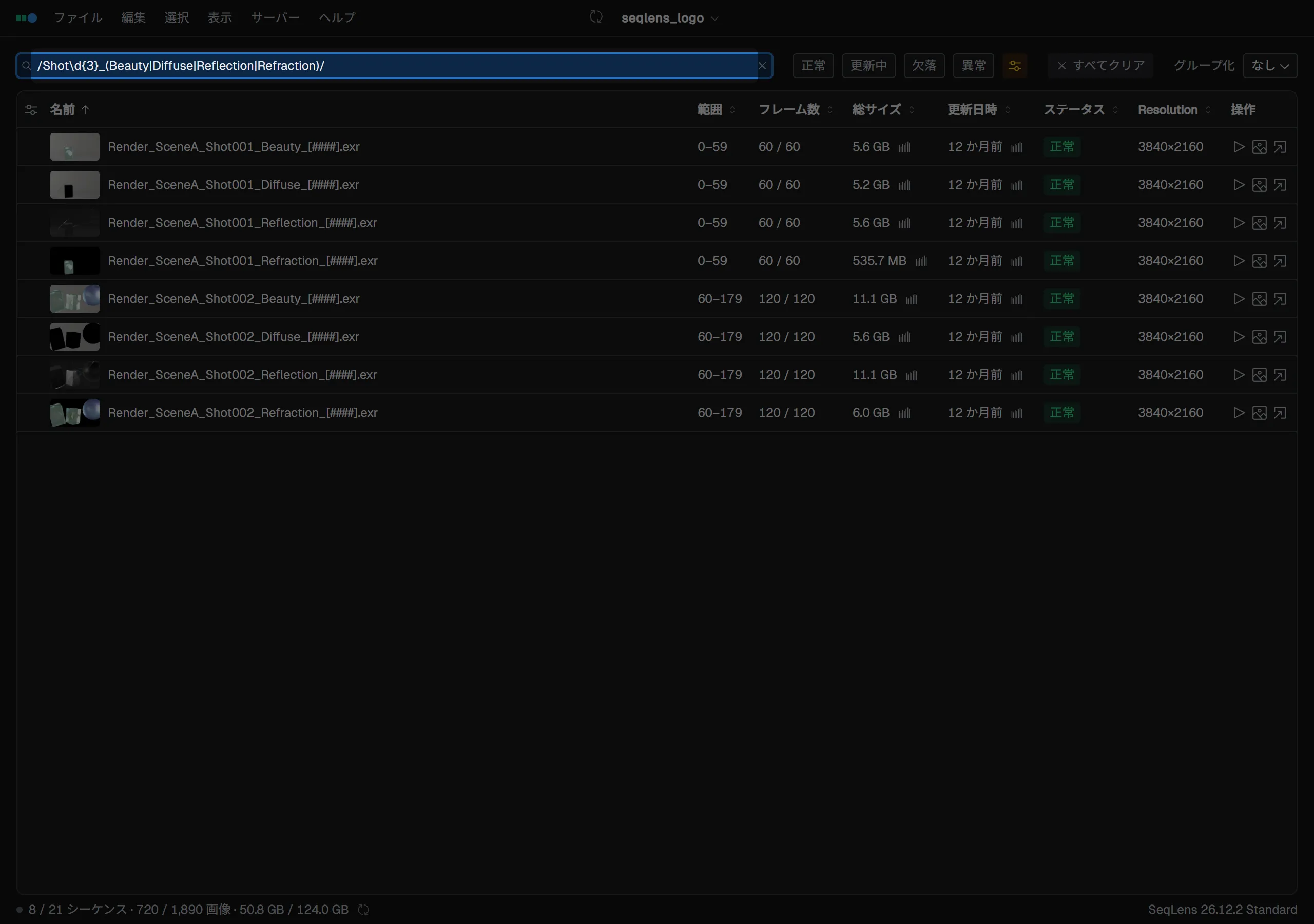Image resolution: width=1314 pixels, height=924 pixels.
Task: Open the 編集 menu
Action: point(133,18)
